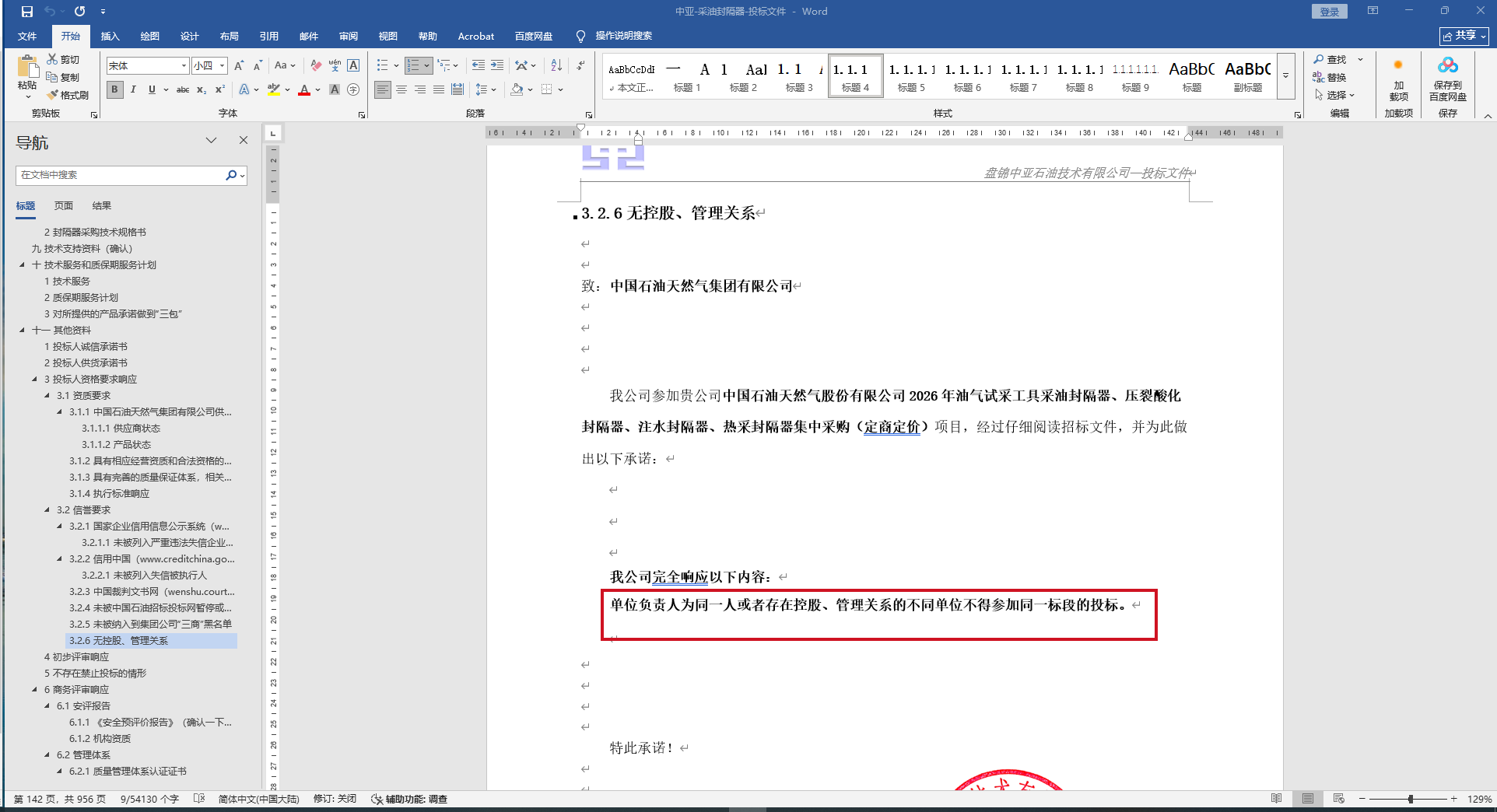Switch to the 页面 tab in navigation pane

point(64,206)
